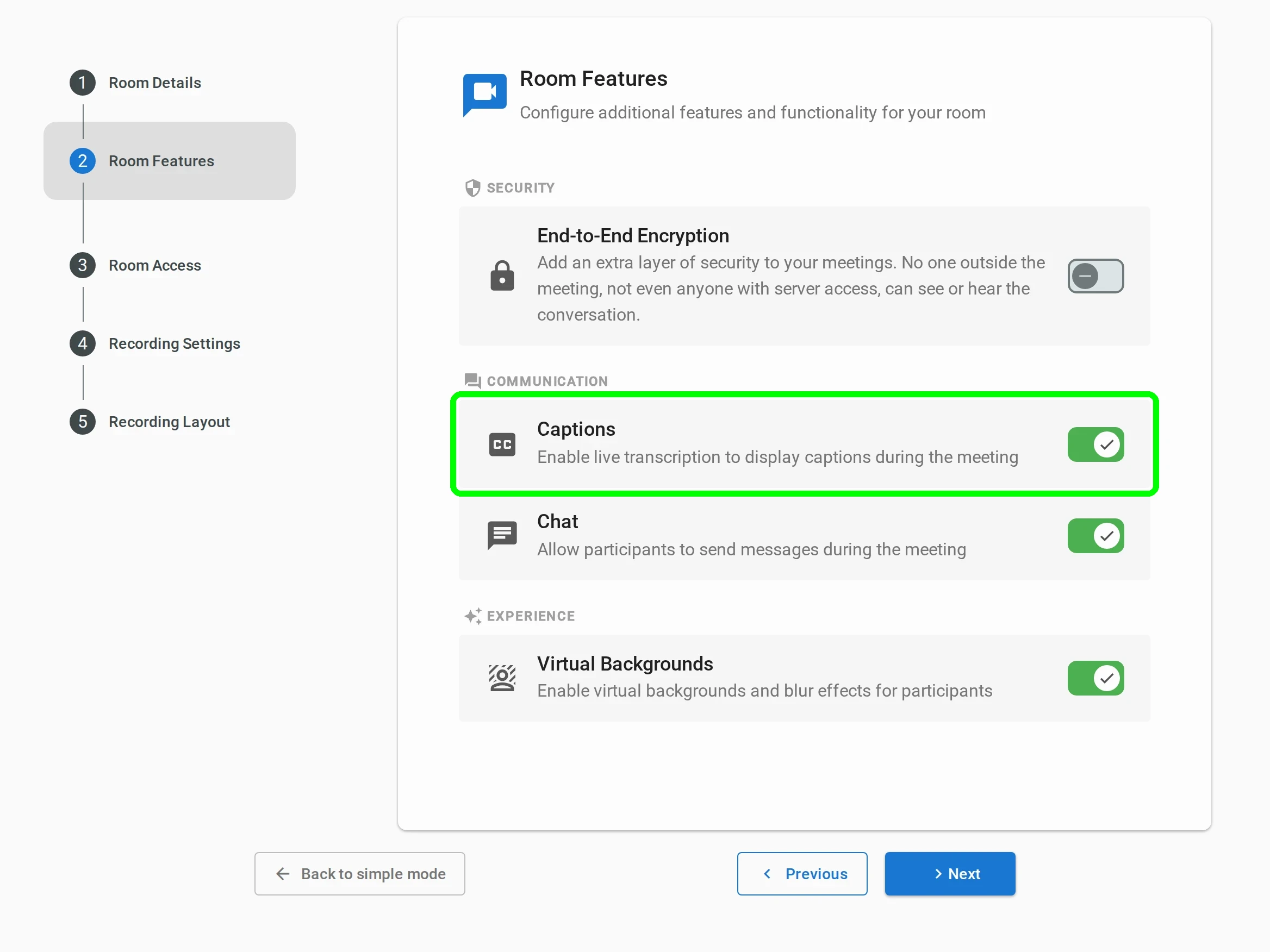This screenshot has height=952, width=1270.
Task: Disable the Chat toggle
Action: 1095,536
